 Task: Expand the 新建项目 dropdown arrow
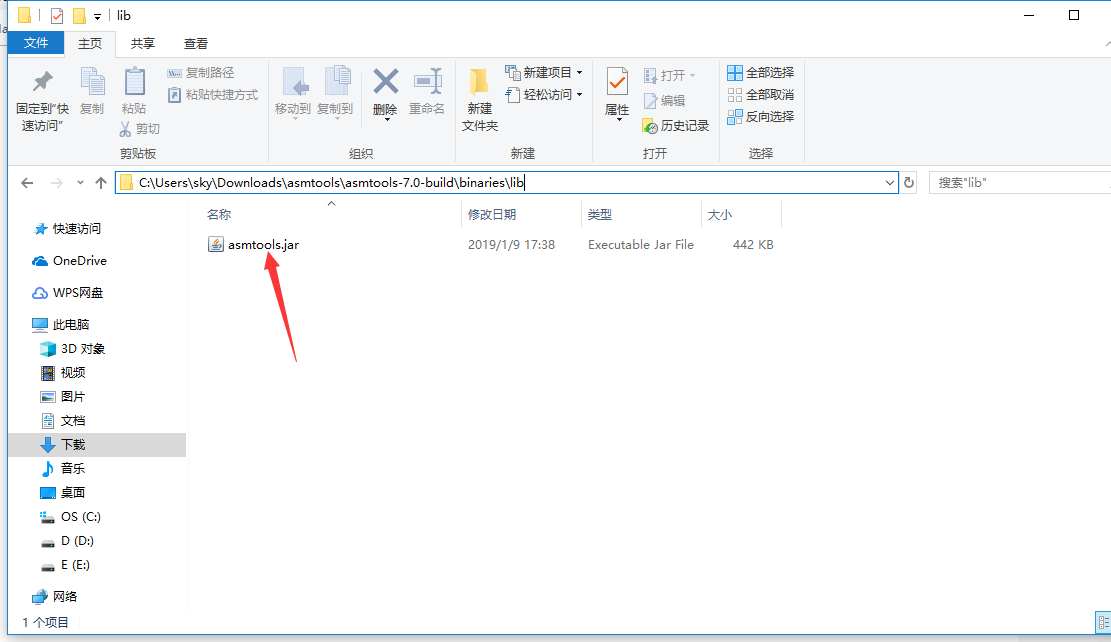coord(577,72)
